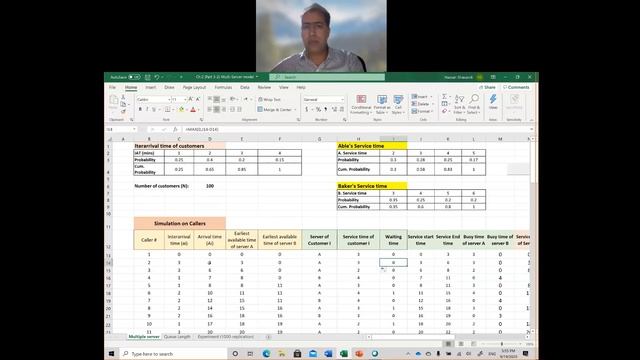Click the yellow Fill Color swatch
This screenshot has width=640, height=360.
pyautogui.click(x=182, y=109)
